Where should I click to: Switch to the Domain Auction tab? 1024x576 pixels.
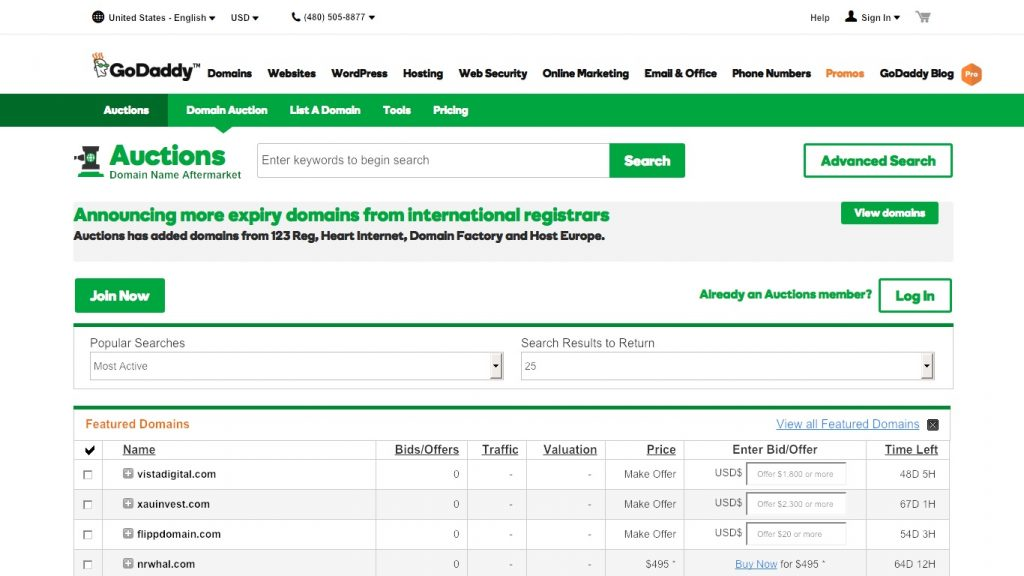[x=227, y=110]
